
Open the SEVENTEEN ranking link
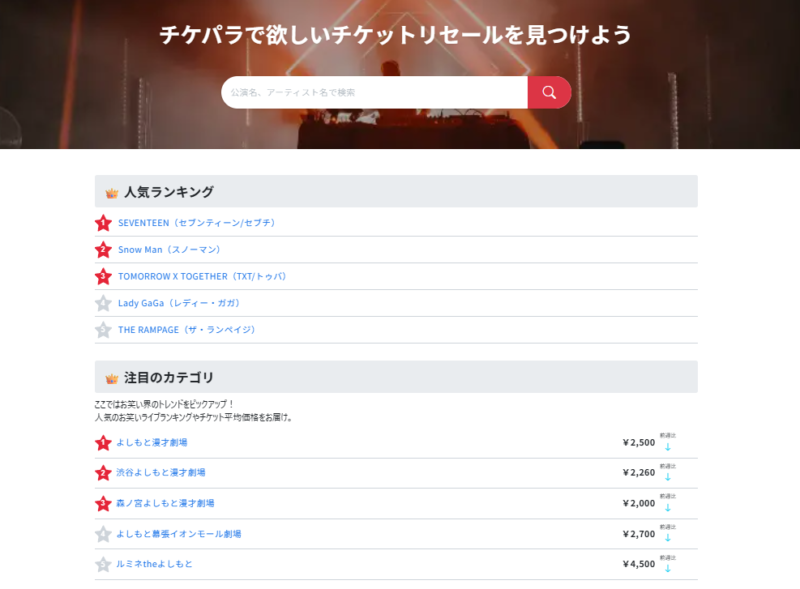196,223
